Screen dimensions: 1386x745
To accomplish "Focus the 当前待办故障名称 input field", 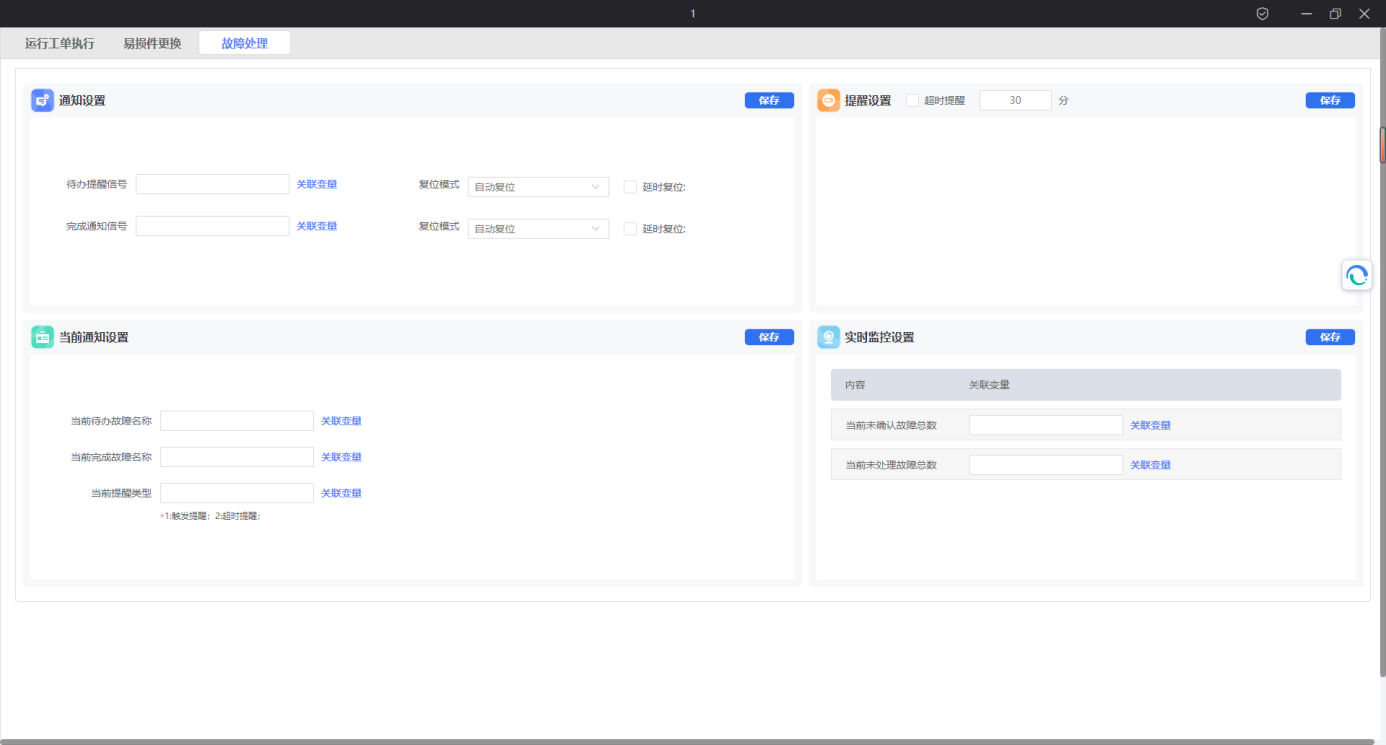I will 237,421.
